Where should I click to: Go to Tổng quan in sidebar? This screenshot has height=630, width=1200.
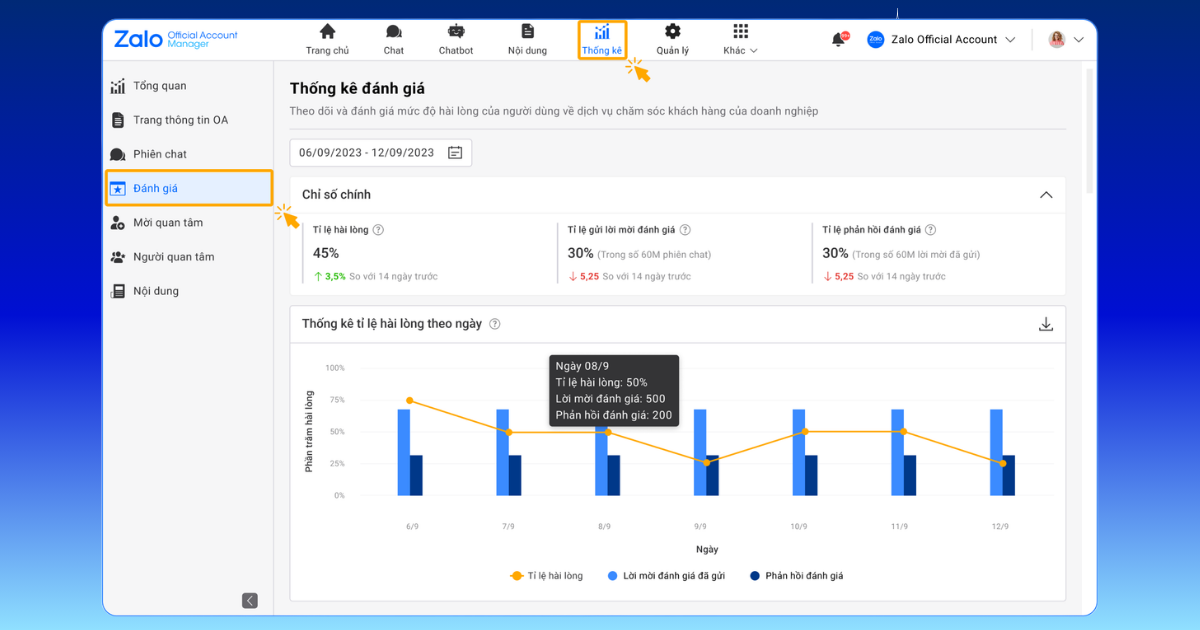point(160,86)
